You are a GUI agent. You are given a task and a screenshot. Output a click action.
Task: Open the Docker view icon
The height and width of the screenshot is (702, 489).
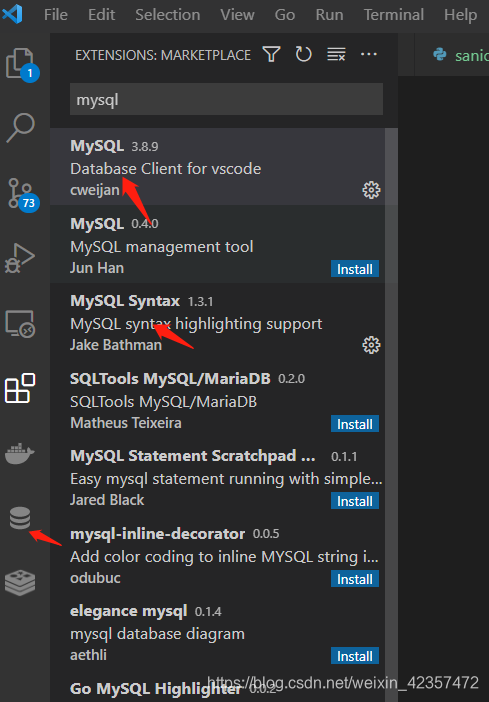[x=20, y=453]
